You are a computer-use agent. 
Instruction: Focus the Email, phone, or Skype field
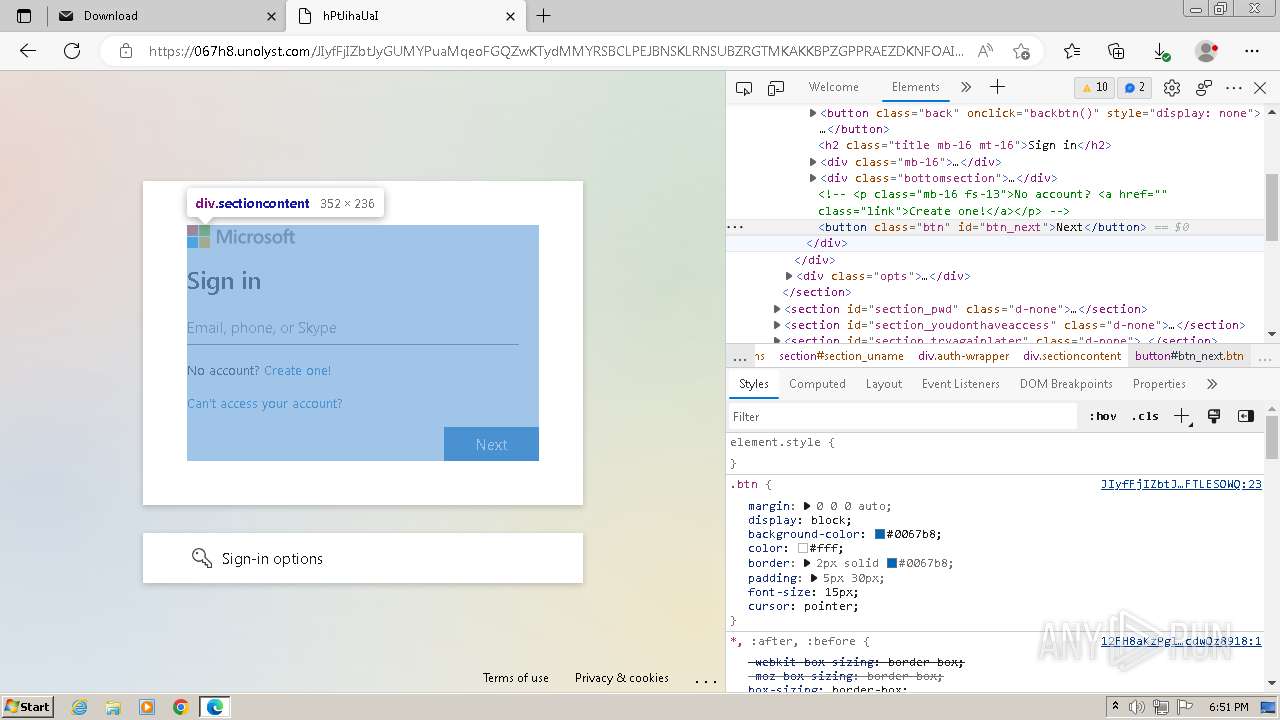click(352, 328)
